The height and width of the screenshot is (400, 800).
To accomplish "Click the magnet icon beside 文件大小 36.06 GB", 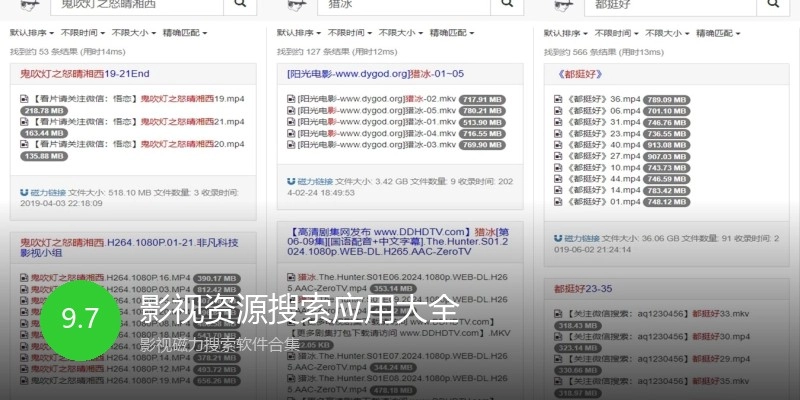I will [558, 238].
